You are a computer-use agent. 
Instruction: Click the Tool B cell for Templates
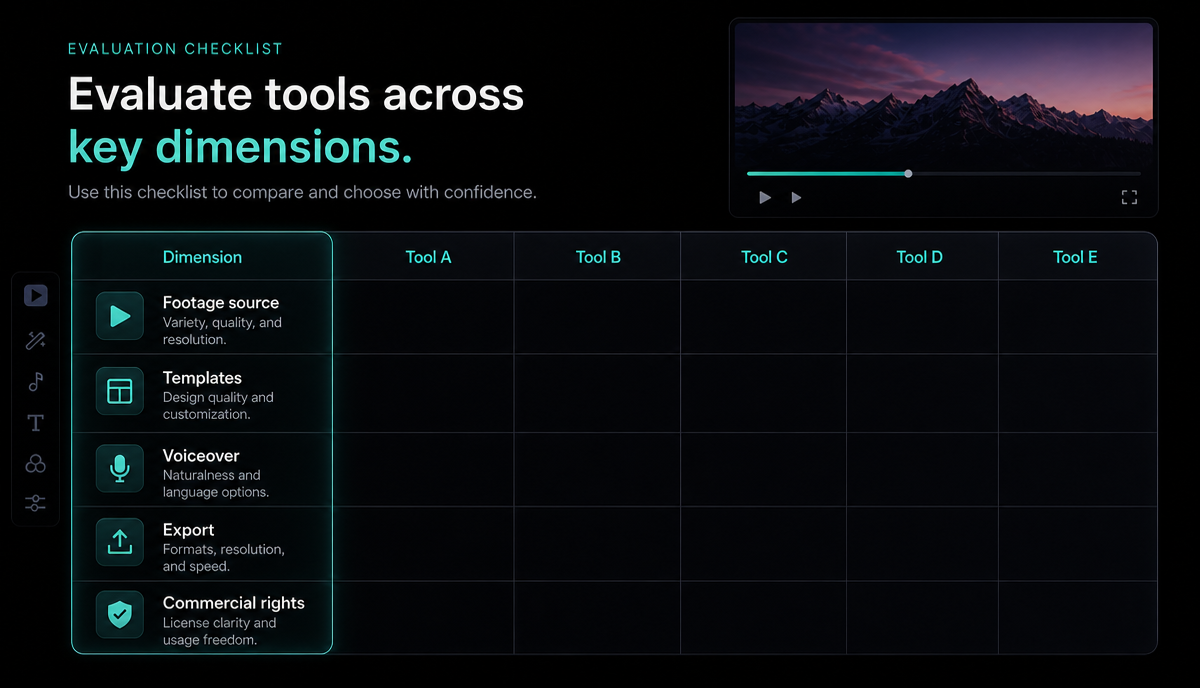click(x=597, y=393)
